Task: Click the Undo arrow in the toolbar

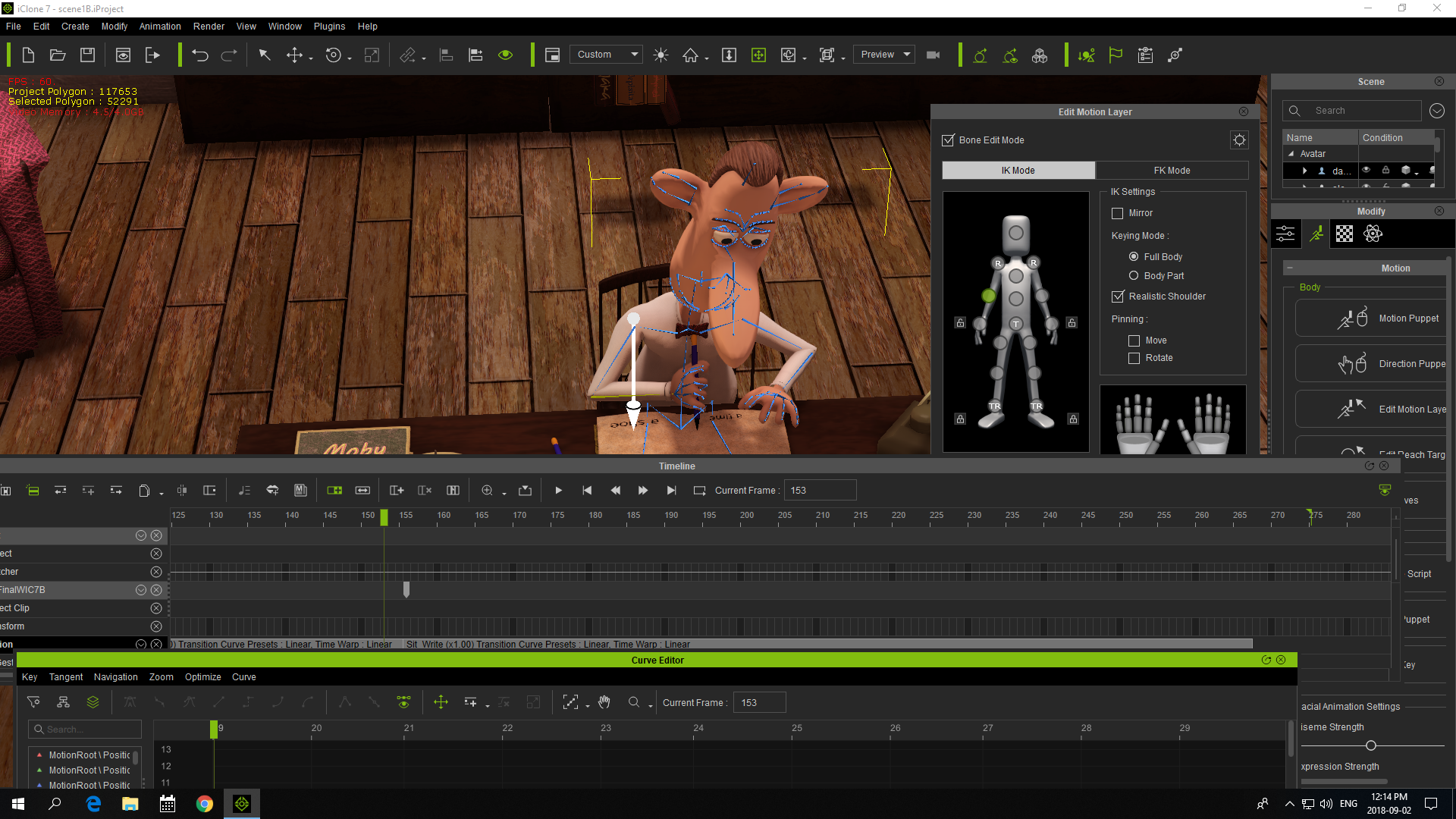Action: 200,55
